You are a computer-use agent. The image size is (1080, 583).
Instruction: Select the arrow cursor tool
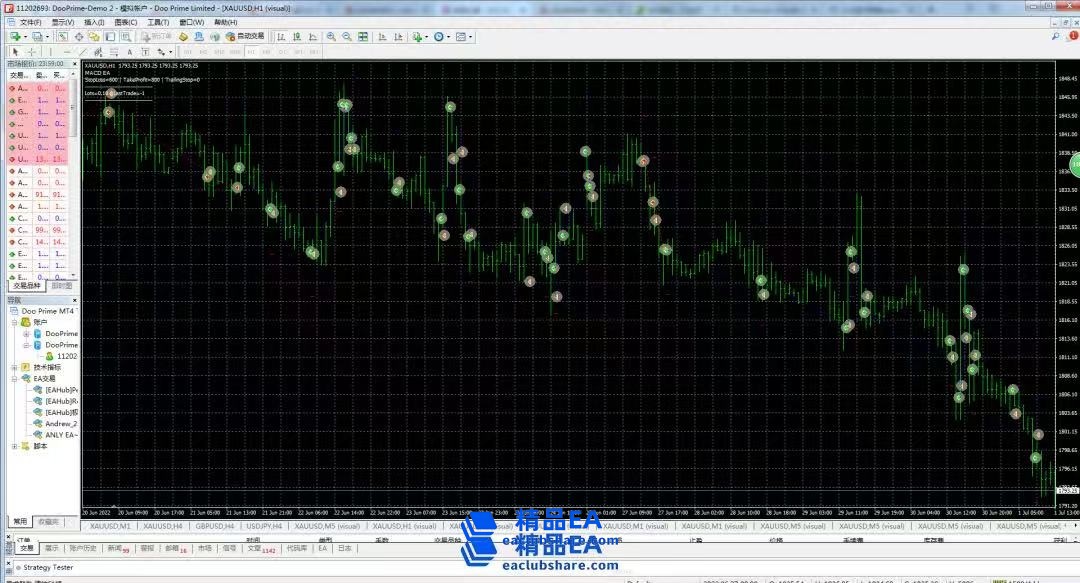[x=15, y=51]
